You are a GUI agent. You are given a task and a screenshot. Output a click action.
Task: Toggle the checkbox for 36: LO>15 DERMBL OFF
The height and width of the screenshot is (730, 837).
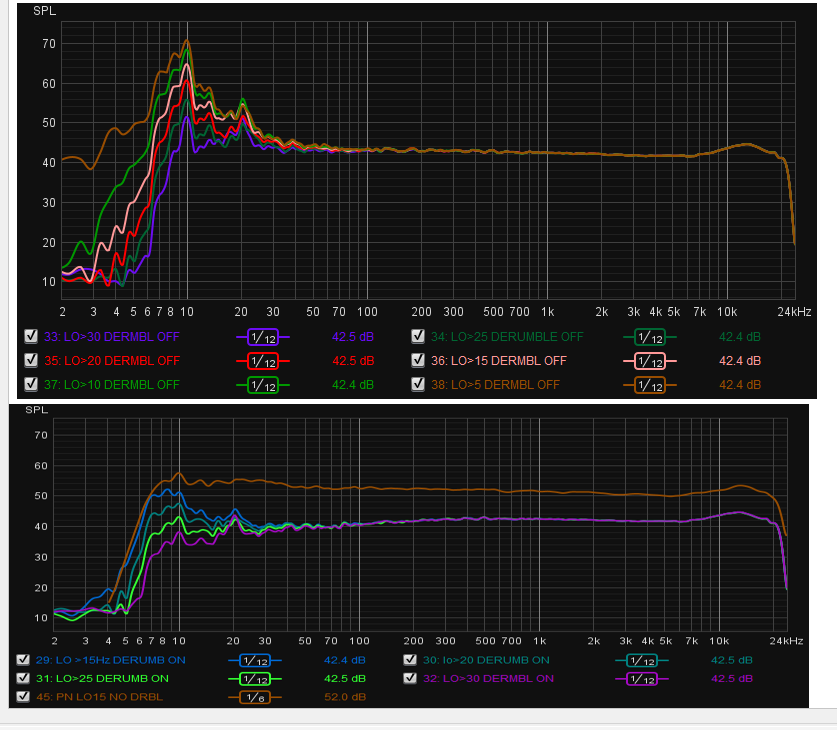pos(418,360)
